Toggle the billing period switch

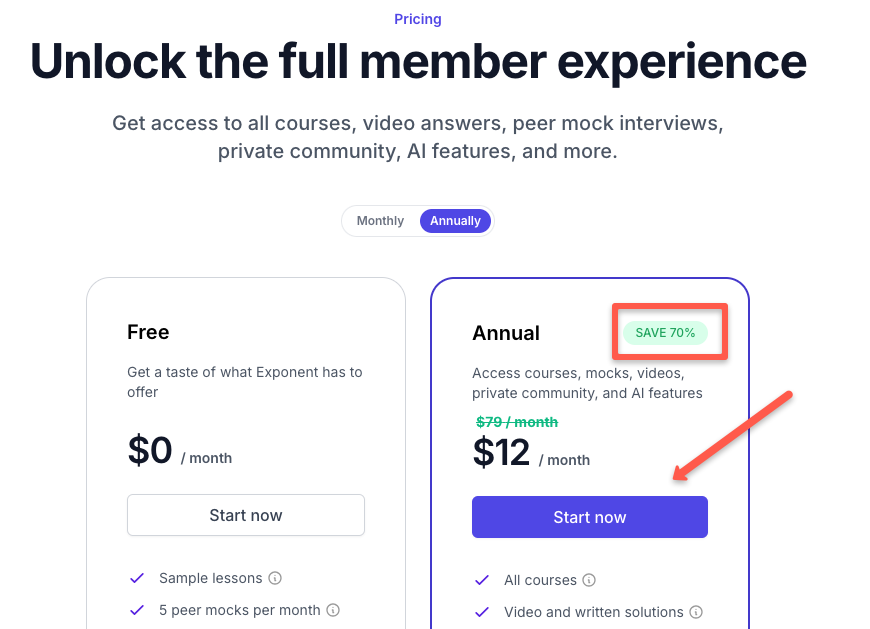pos(417,220)
